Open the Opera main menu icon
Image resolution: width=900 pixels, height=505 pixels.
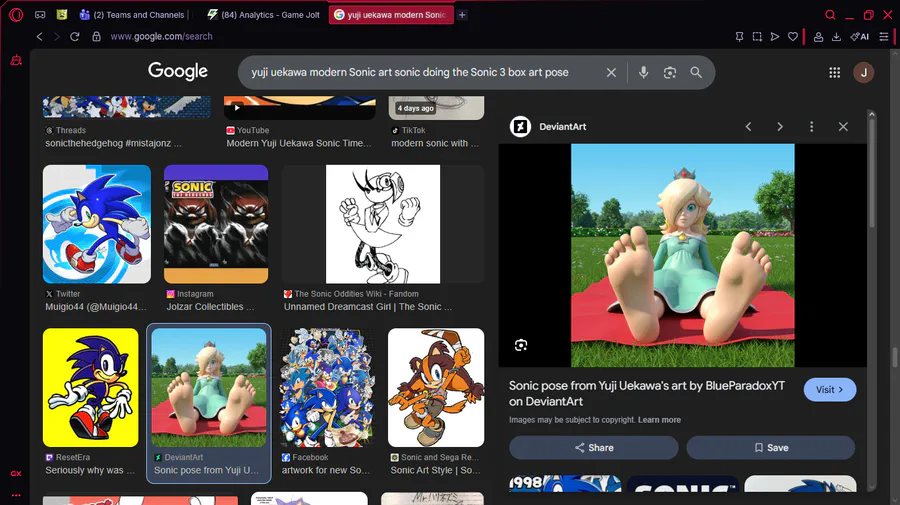[16, 15]
